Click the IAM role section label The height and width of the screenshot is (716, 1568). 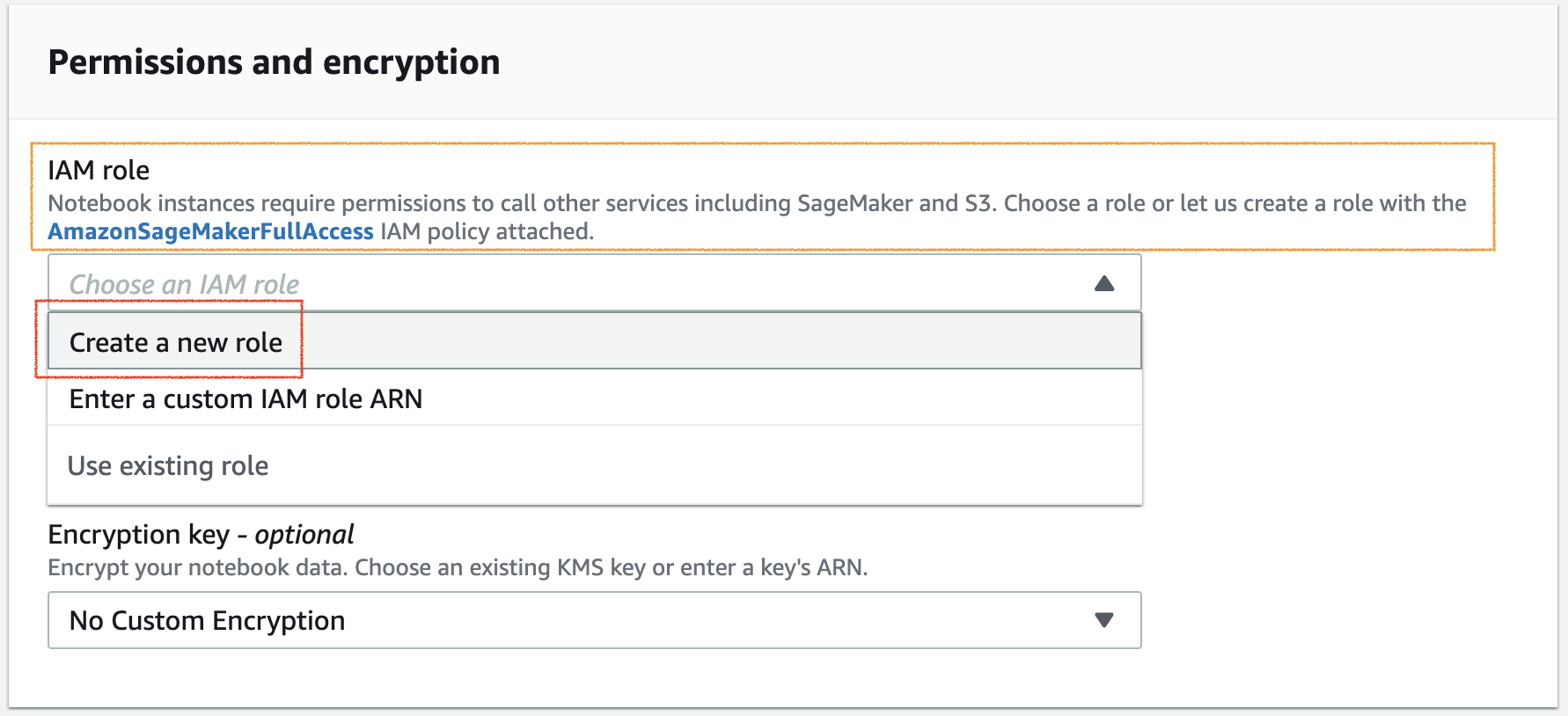click(x=99, y=170)
